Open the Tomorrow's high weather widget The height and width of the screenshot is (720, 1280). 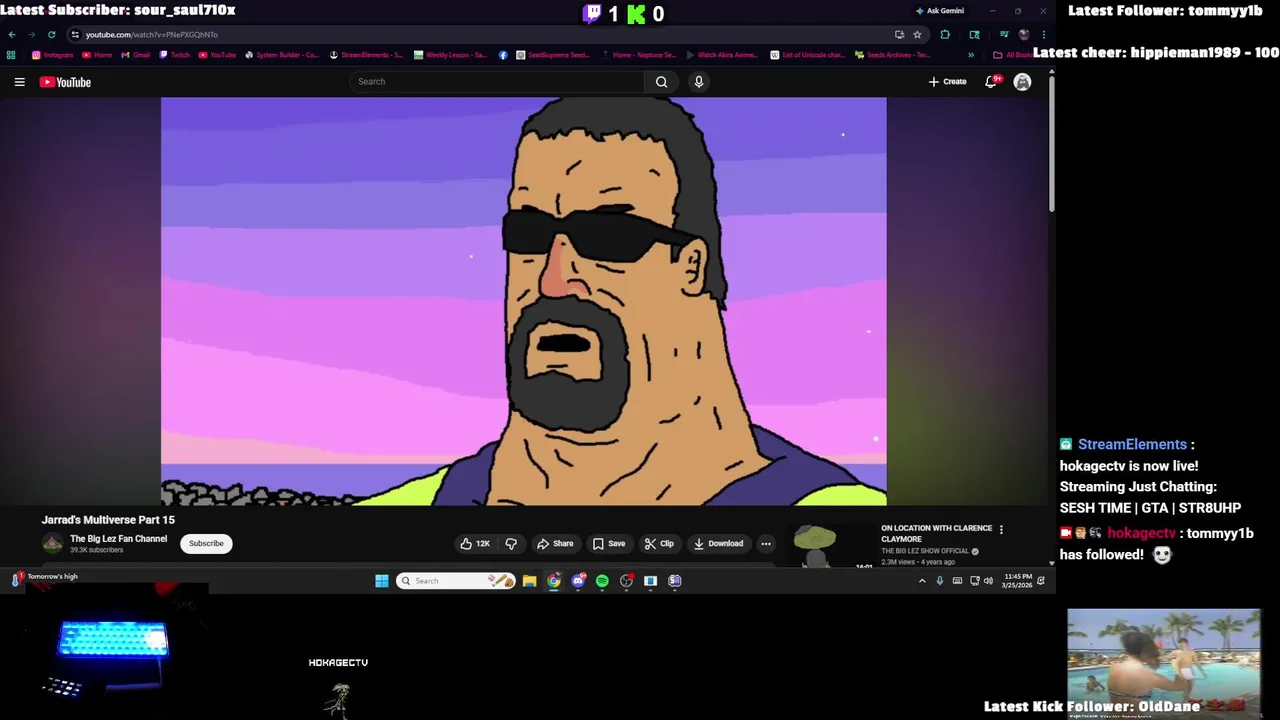pyautogui.click(x=44, y=579)
